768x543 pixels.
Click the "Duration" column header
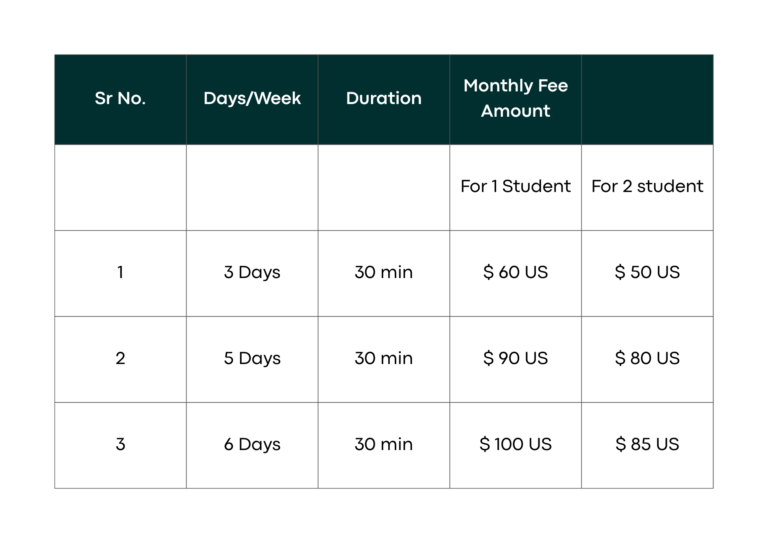(x=384, y=99)
